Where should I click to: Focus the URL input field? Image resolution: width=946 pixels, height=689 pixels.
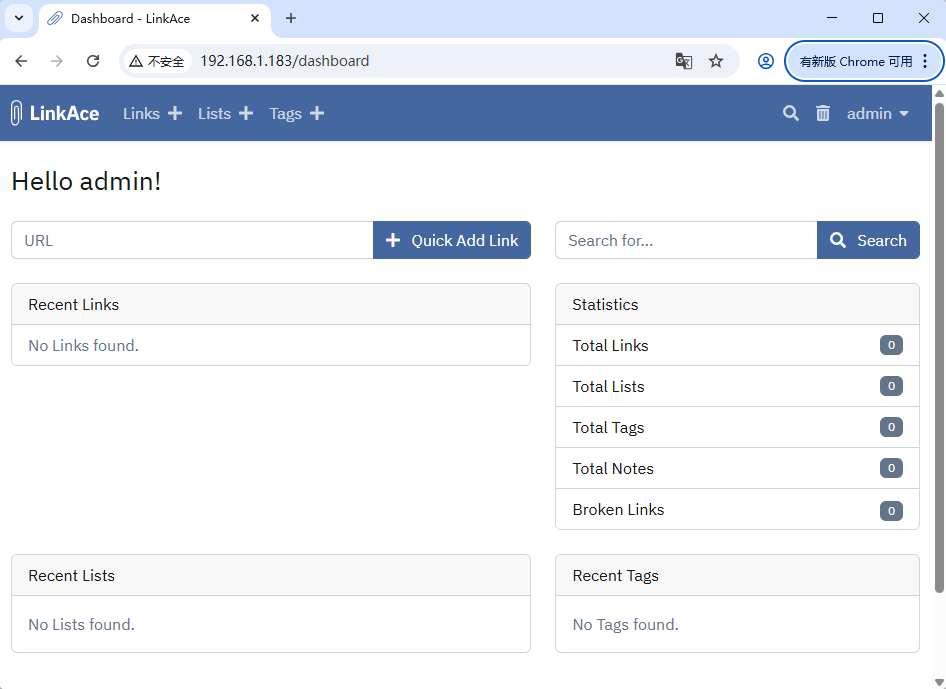(x=192, y=240)
